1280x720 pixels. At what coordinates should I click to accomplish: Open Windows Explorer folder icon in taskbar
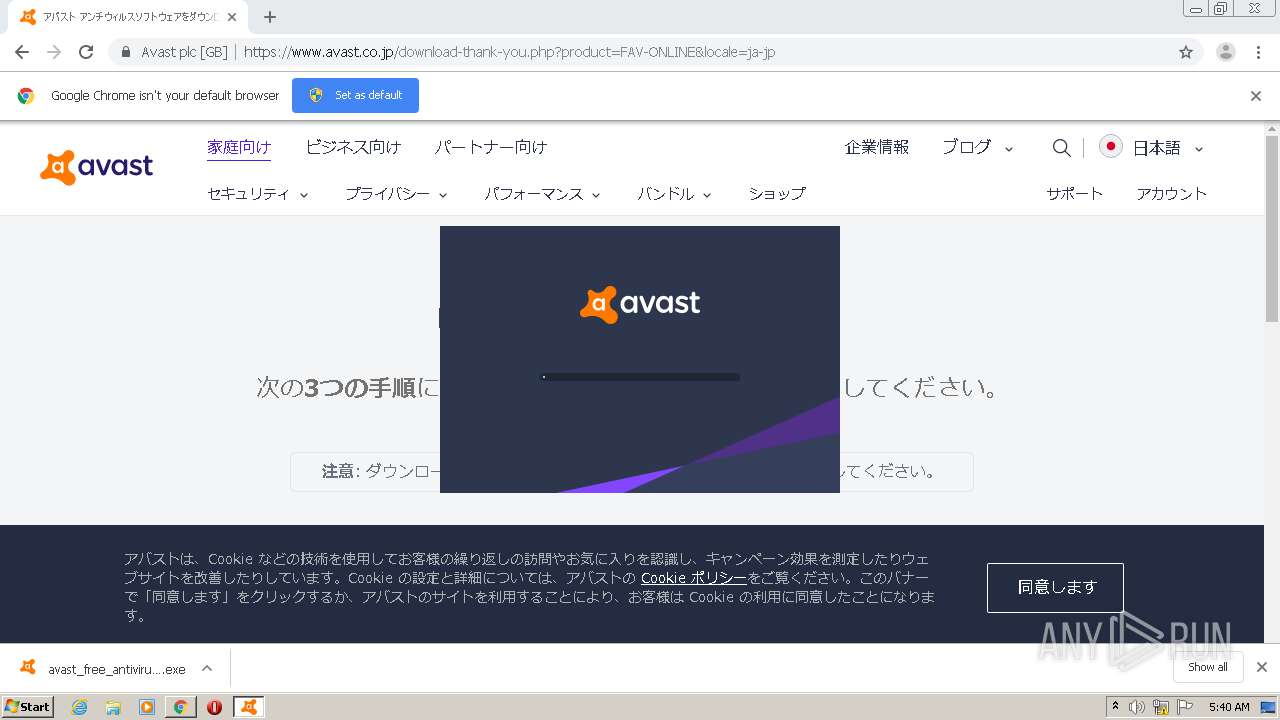(113, 707)
